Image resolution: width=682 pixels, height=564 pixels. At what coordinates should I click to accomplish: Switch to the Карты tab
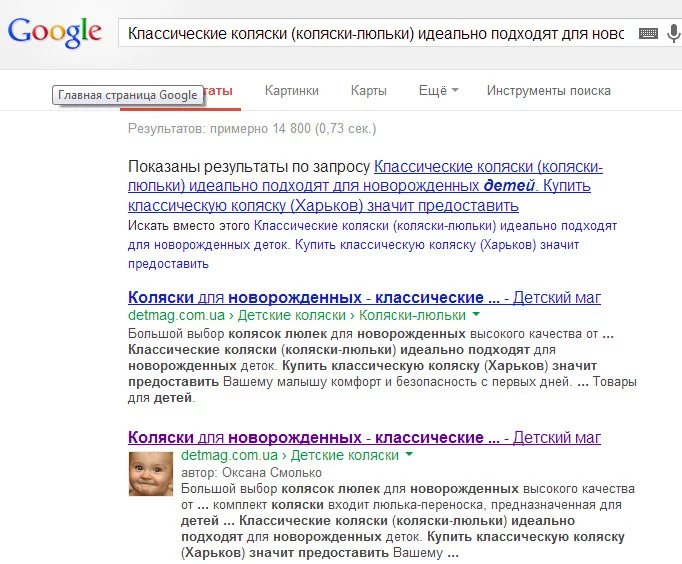click(369, 90)
